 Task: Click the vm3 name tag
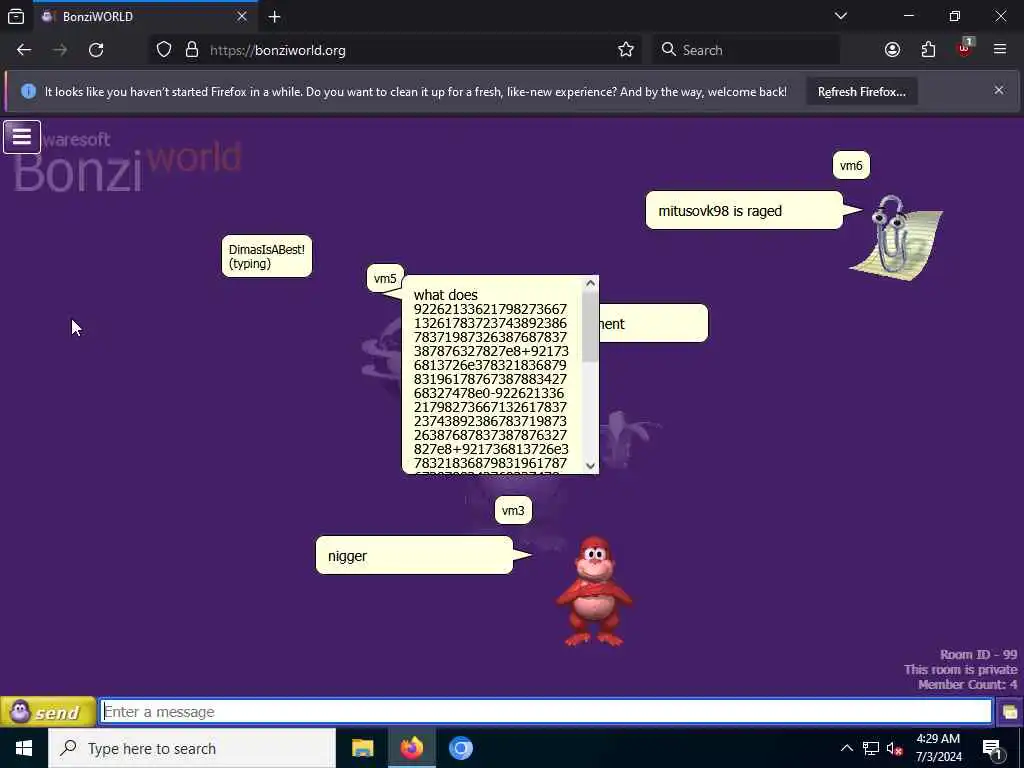(x=513, y=511)
